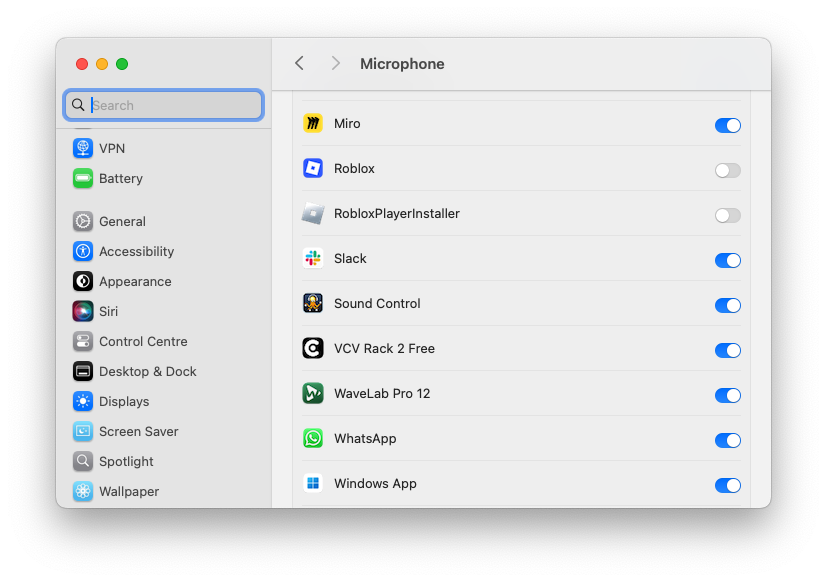
Task: Open the Accessibility settings section
Action: pyautogui.click(x=136, y=252)
